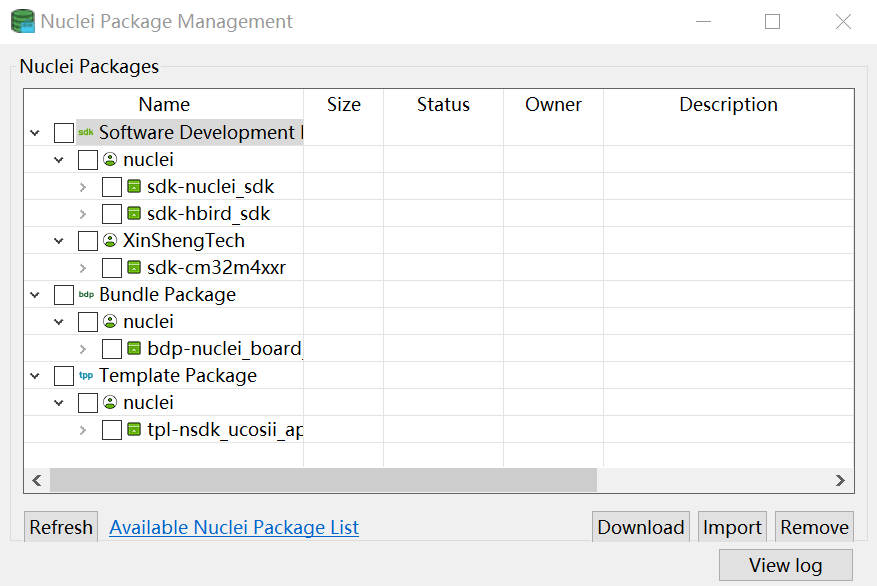Click the Size column header
Viewport: 877px width, 586px height.
point(343,105)
